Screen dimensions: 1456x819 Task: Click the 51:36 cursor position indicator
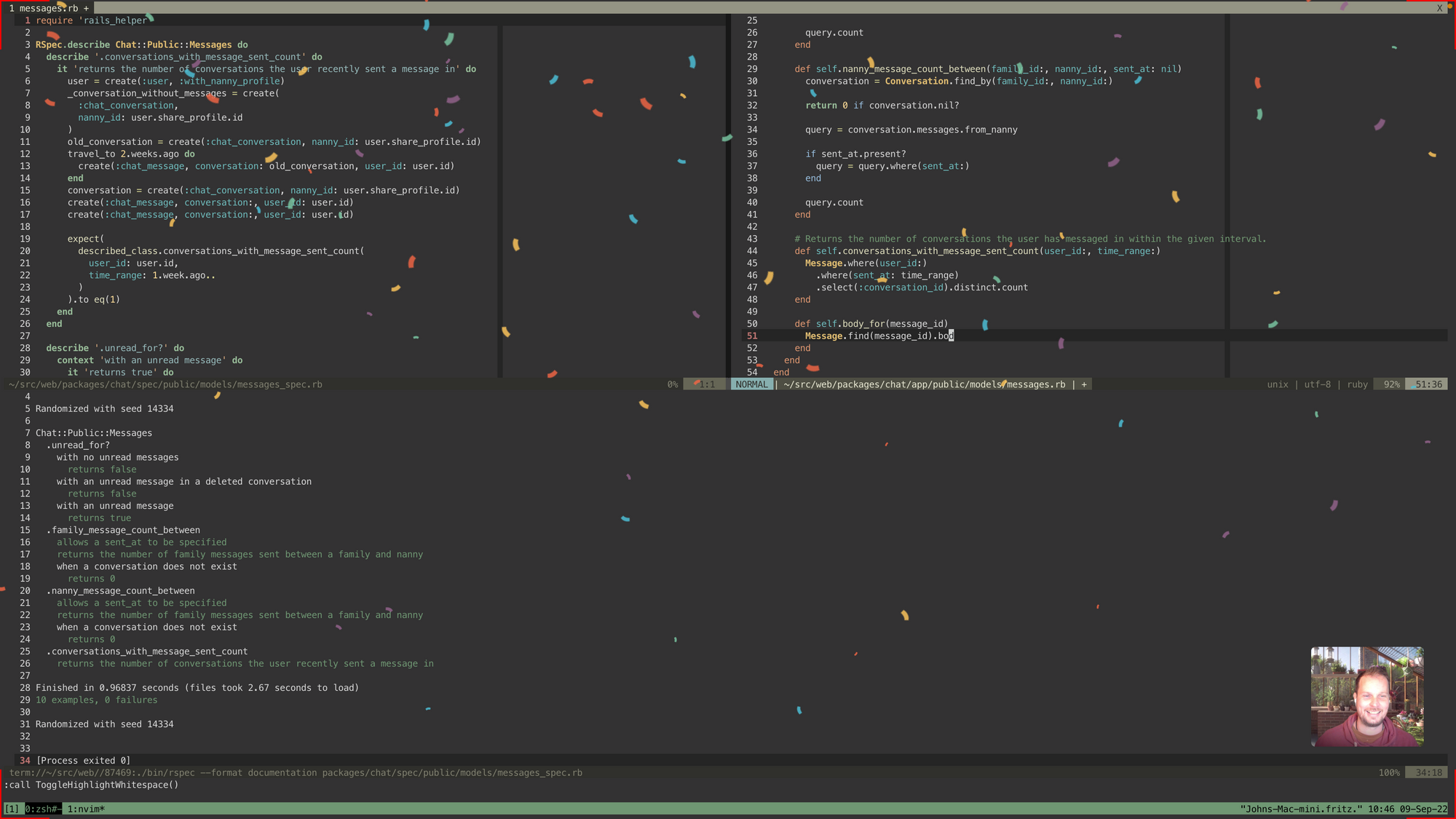pyautogui.click(x=1428, y=384)
